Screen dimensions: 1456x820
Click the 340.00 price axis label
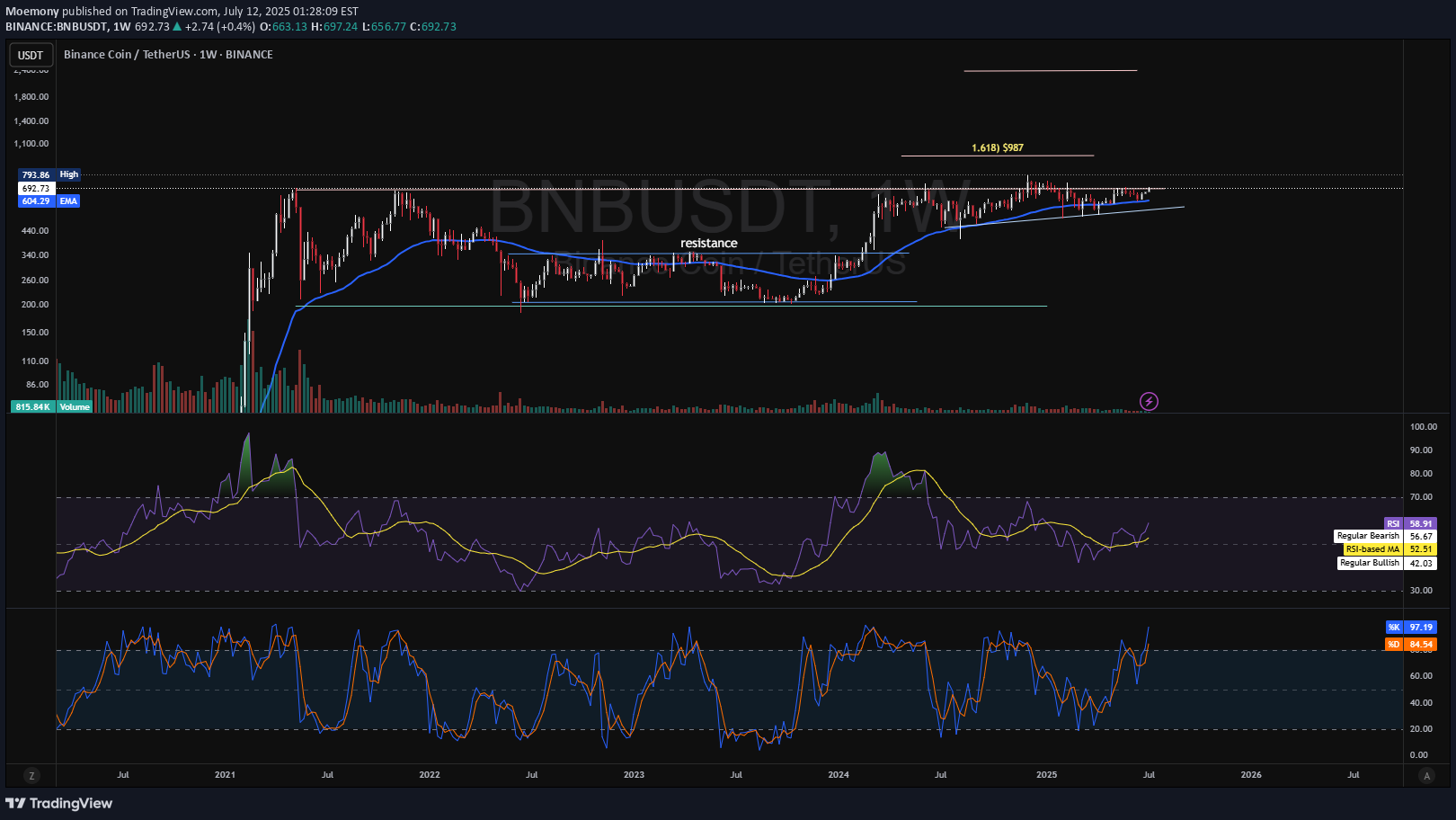[x=35, y=255]
